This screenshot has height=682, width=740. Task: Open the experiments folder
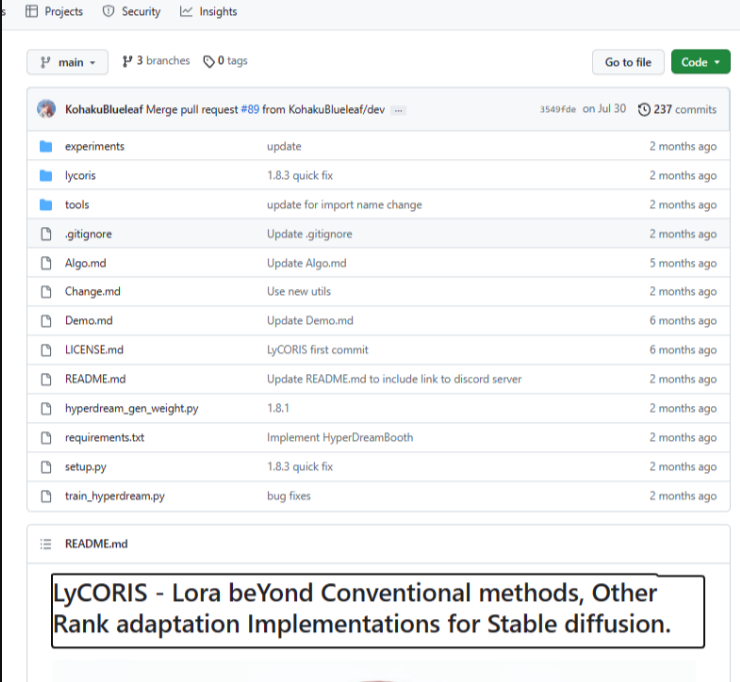pos(95,146)
